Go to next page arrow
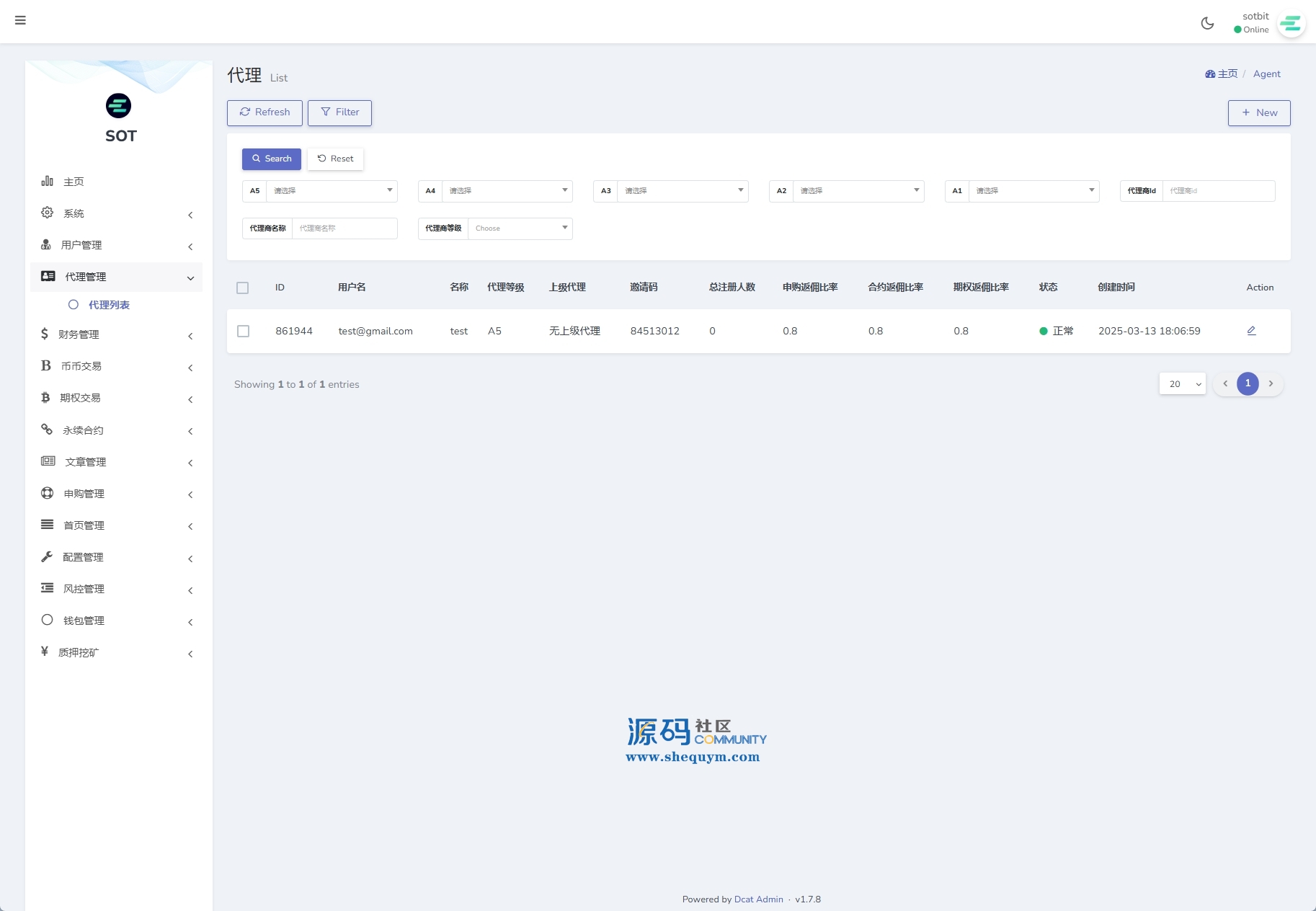The height and width of the screenshot is (911, 1316). [1271, 383]
